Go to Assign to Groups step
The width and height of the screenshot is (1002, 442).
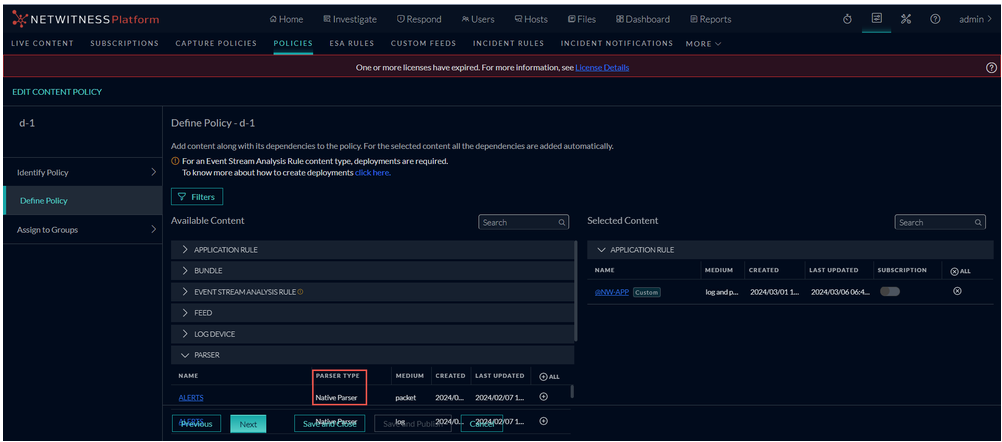[82, 229]
